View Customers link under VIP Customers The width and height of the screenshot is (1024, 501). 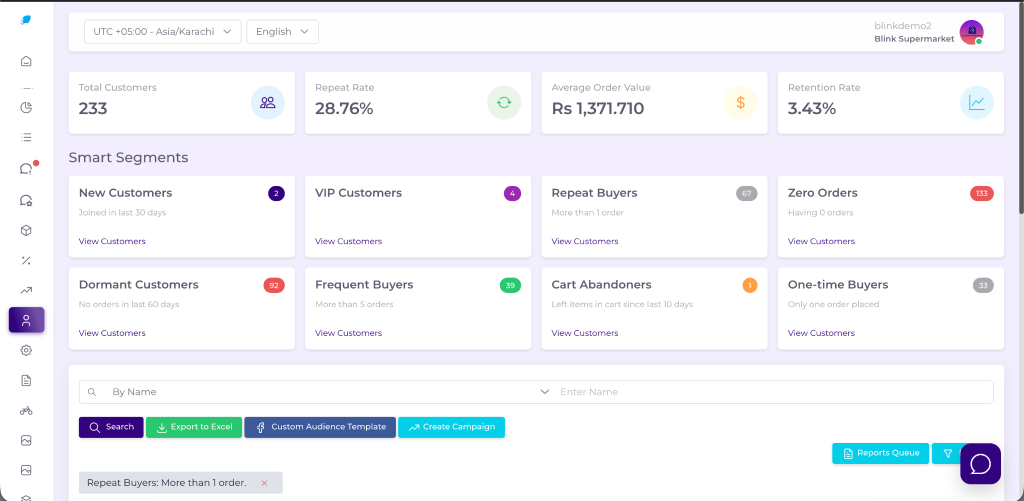click(348, 241)
